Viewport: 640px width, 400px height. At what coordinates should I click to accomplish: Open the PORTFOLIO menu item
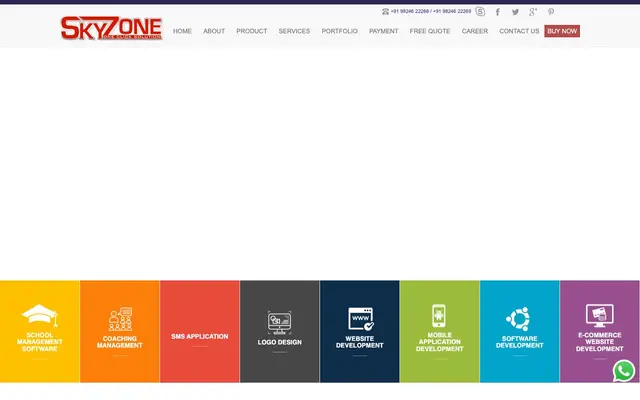340,31
